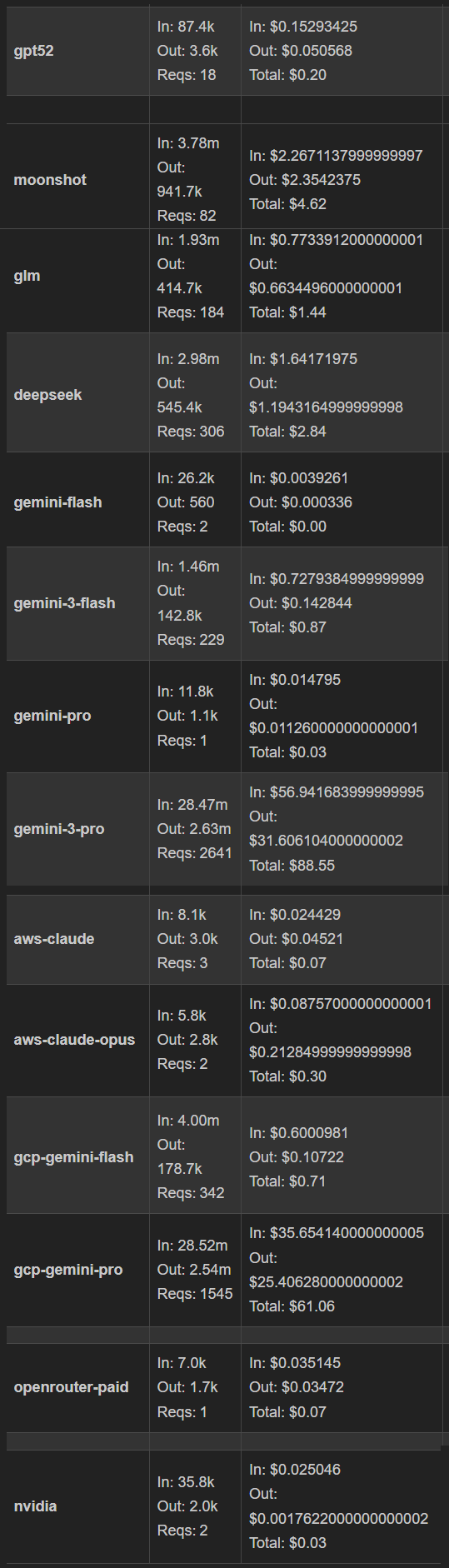The image size is (449, 1568).
Task: Click the moonshot provider name
Action: click(50, 180)
